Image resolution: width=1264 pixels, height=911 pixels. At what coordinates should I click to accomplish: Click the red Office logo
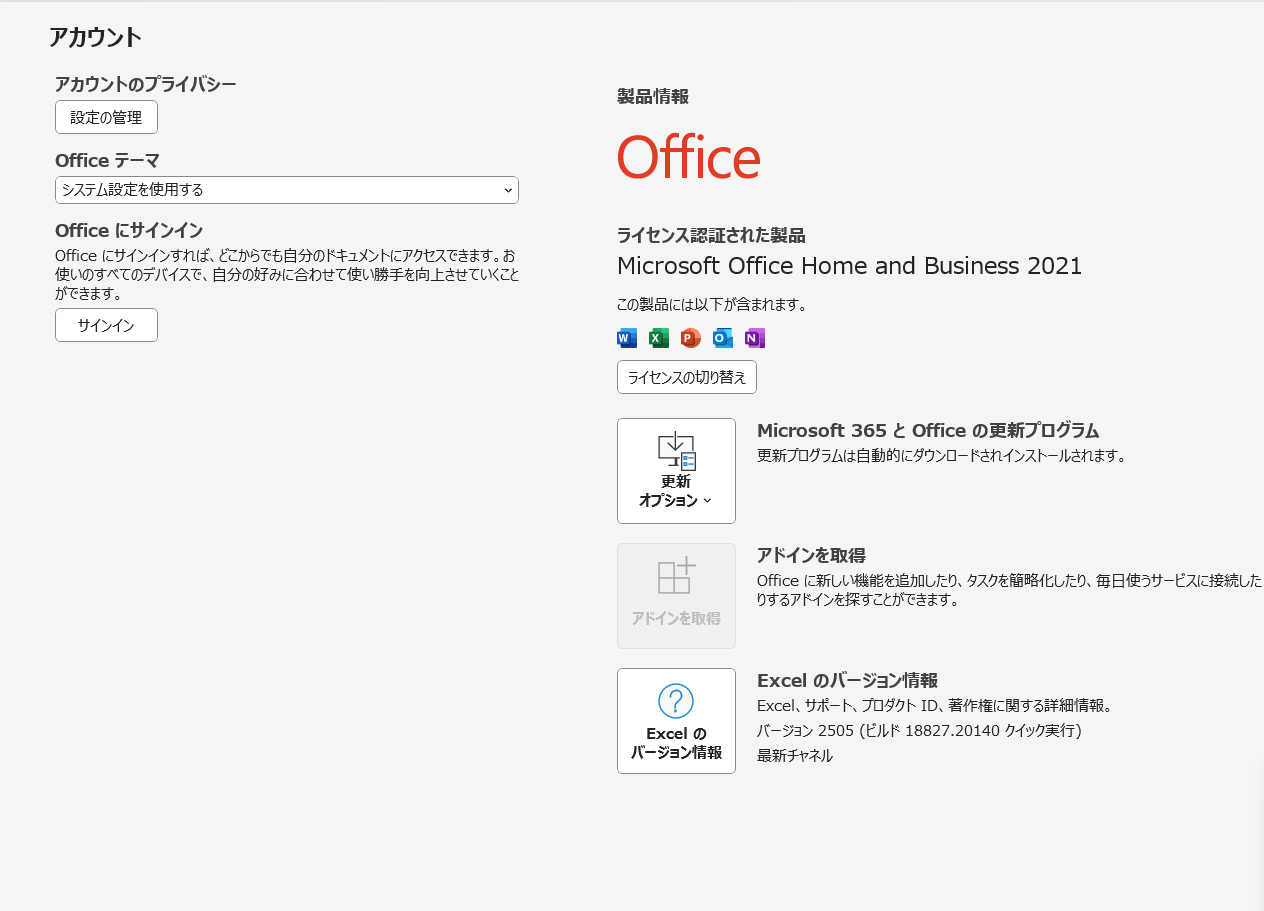click(x=688, y=158)
